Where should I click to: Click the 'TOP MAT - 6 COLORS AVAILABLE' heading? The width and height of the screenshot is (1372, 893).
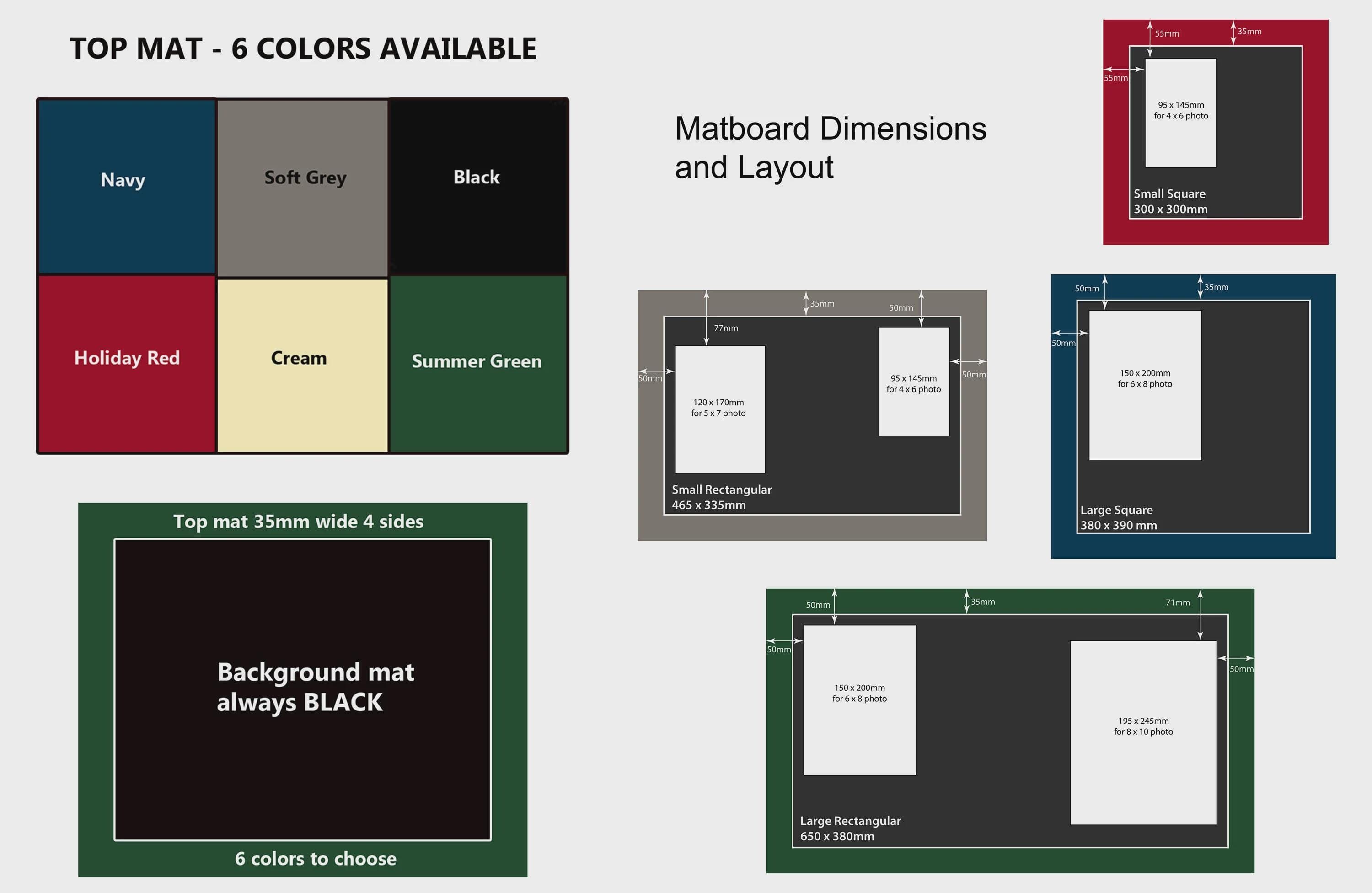coord(303,48)
